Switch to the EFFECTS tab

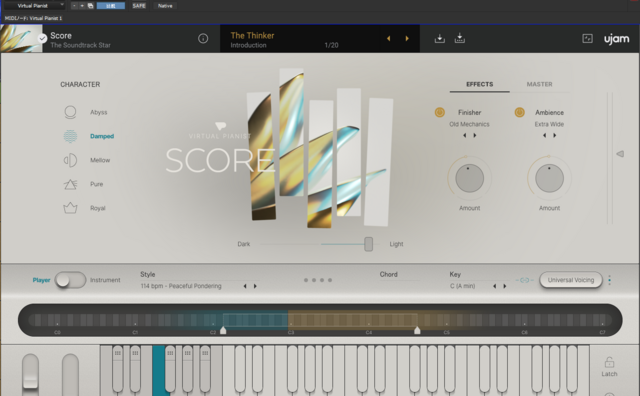480,84
